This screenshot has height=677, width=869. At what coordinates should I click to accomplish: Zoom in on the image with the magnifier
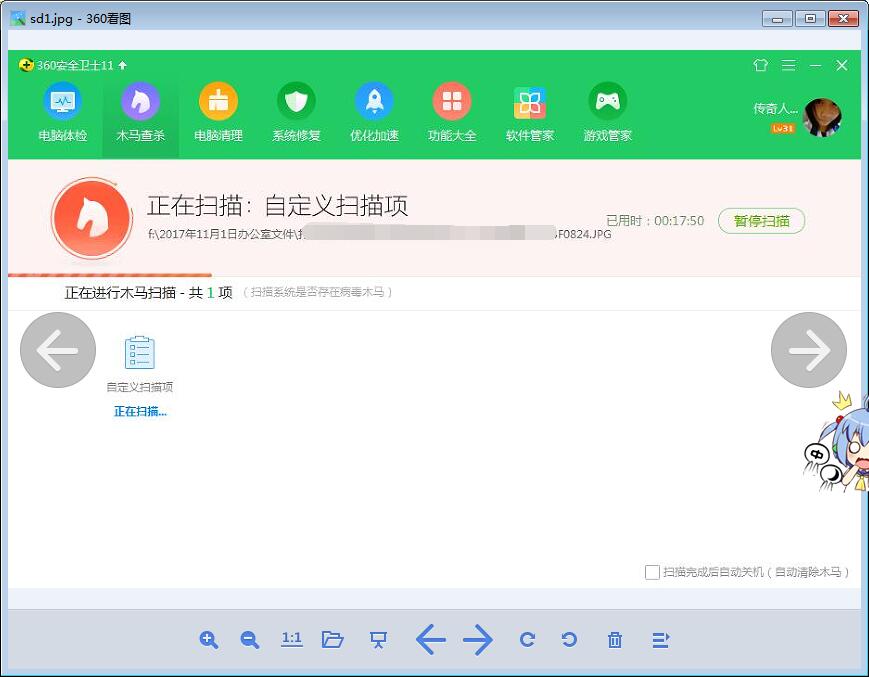tap(208, 640)
